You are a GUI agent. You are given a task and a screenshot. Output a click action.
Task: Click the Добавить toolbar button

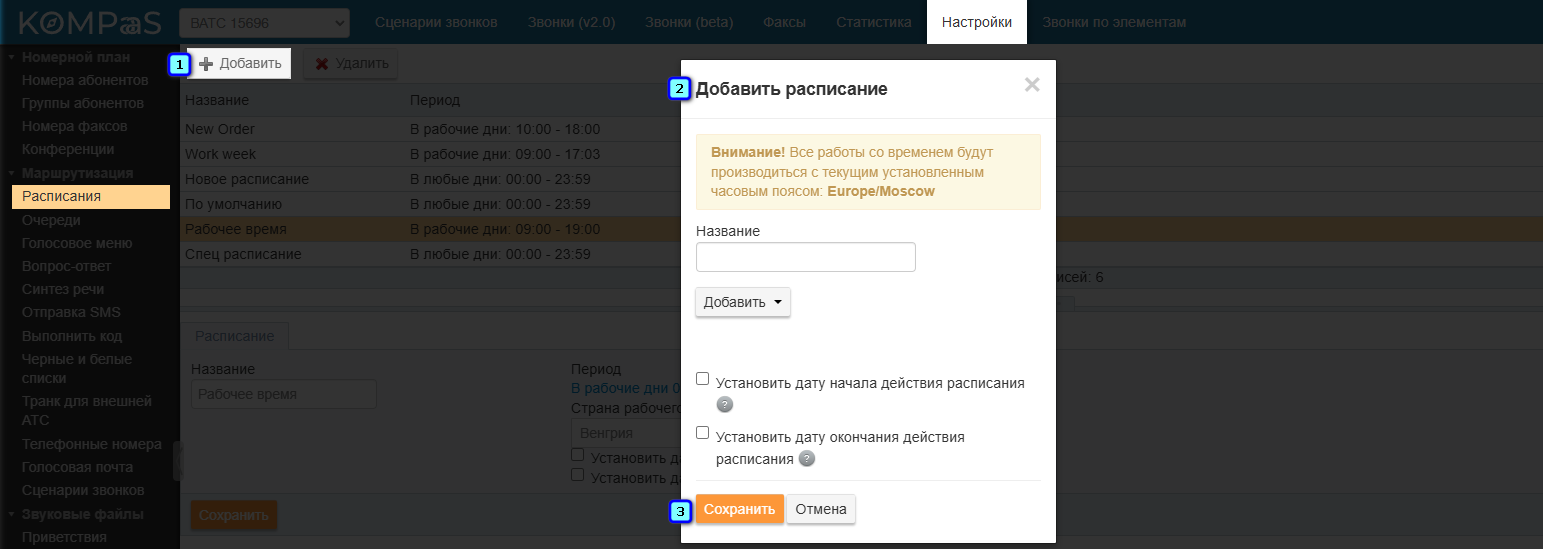tap(240, 63)
